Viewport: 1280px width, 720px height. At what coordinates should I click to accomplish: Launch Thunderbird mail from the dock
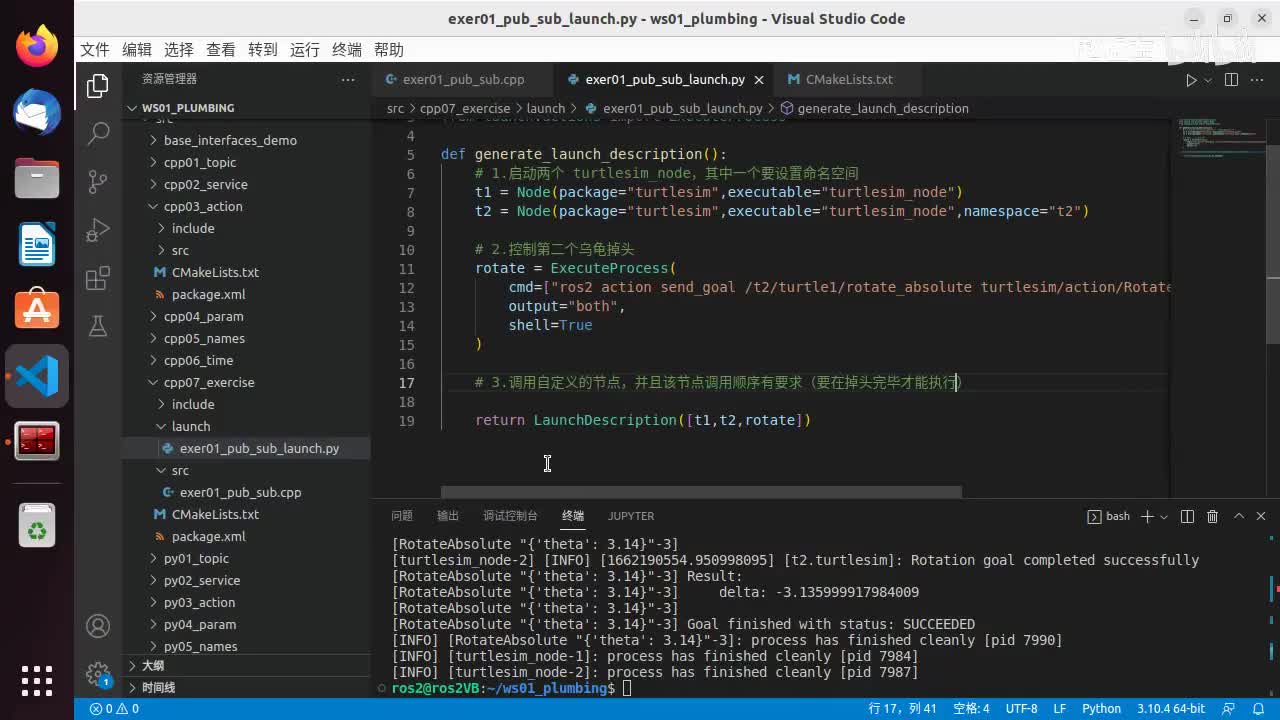[37, 112]
